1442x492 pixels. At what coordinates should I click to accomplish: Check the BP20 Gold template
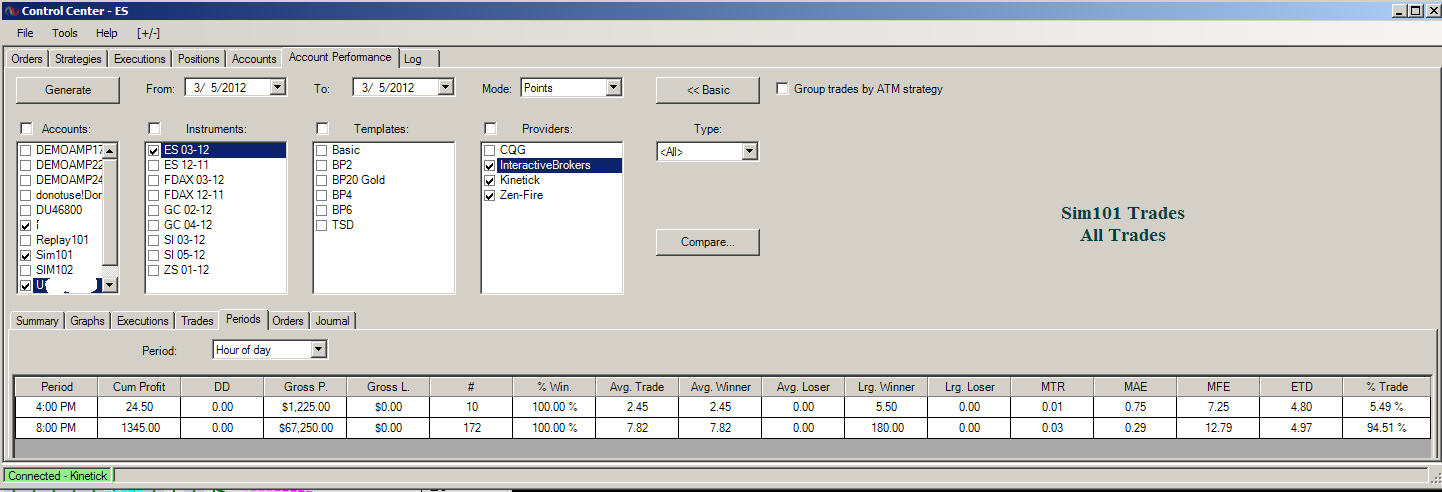pos(322,180)
